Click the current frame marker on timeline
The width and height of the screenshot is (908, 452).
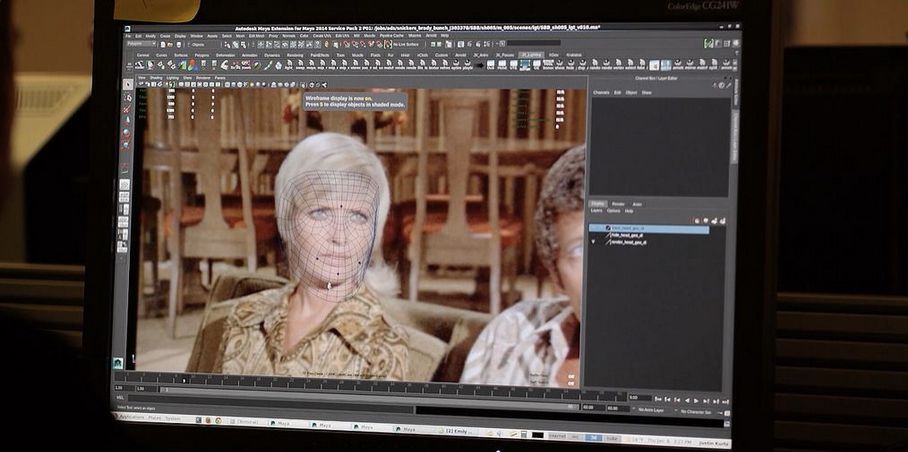click(x=184, y=380)
